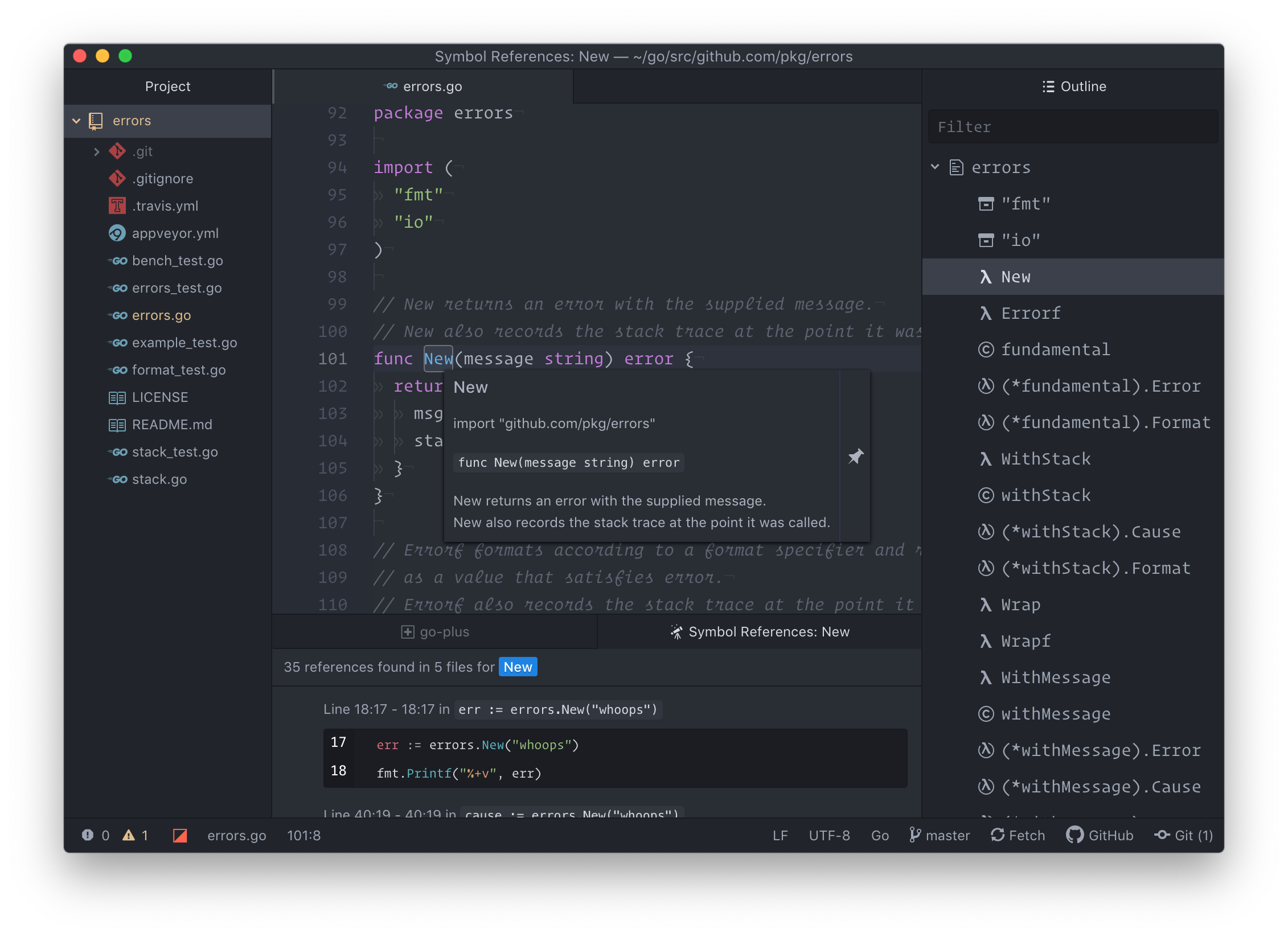
Task: Click the Fetch icon in status bar
Action: coord(997,834)
